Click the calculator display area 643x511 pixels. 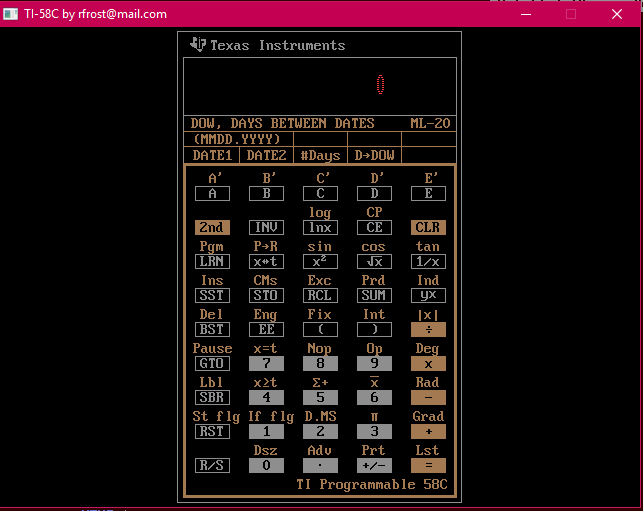[x=320, y=86]
